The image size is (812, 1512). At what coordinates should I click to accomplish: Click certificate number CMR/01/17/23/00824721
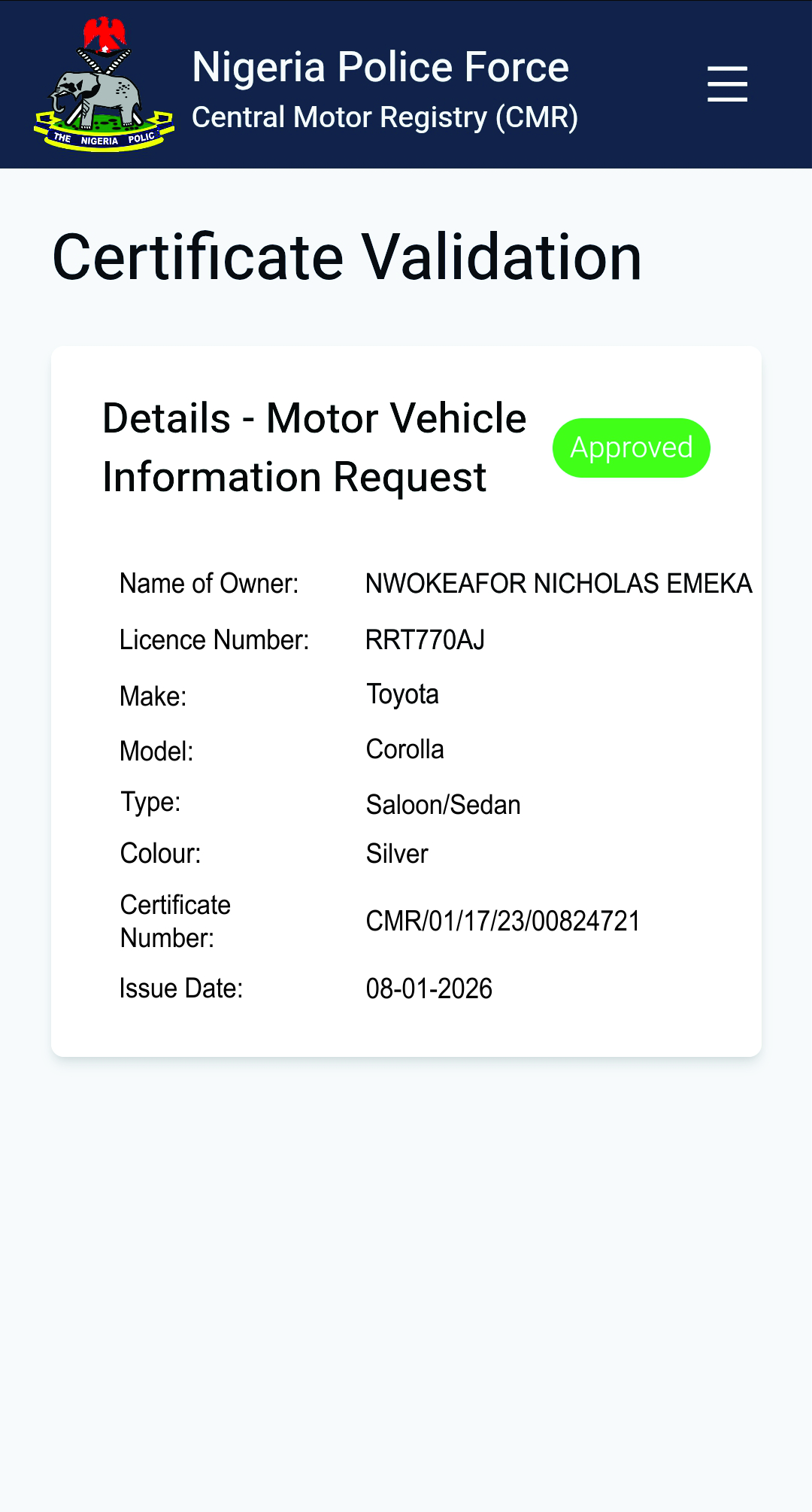click(502, 921)
